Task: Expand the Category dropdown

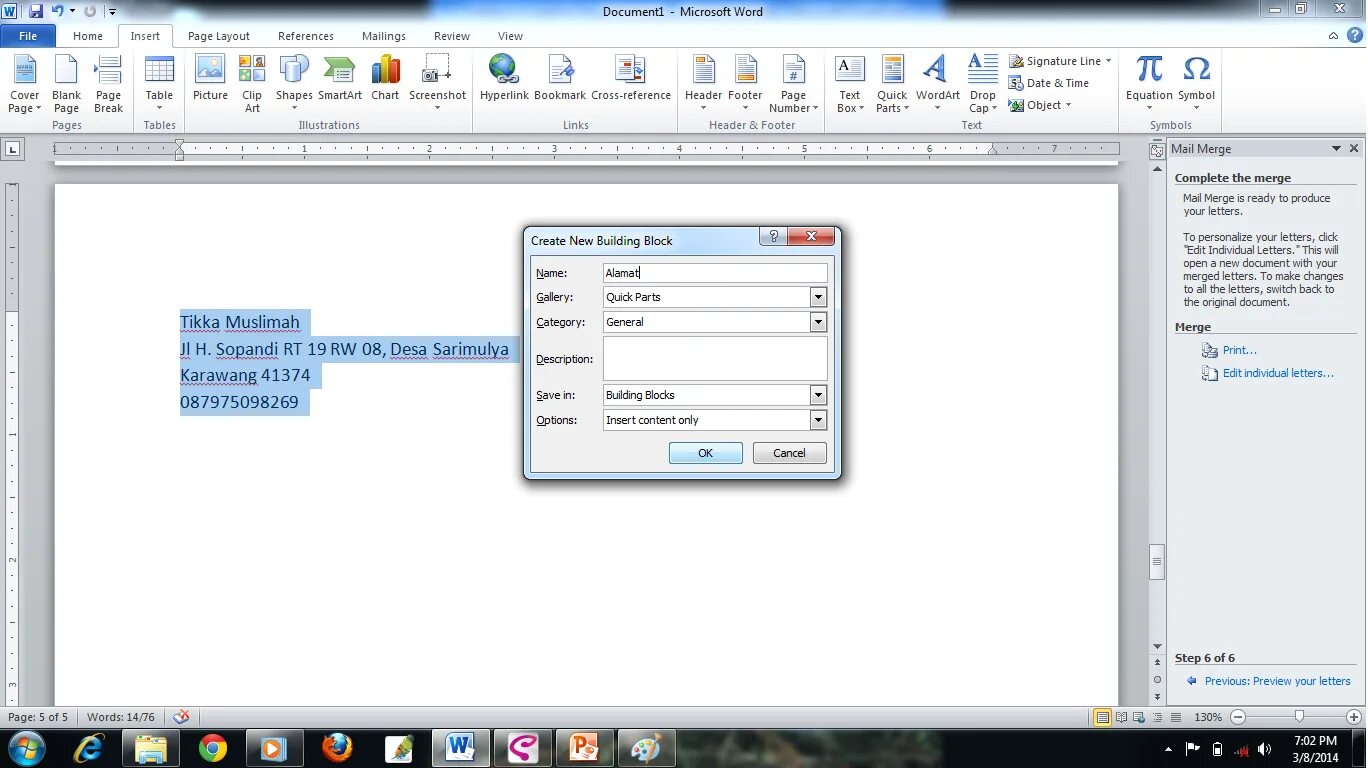Action: coord(818,322)
